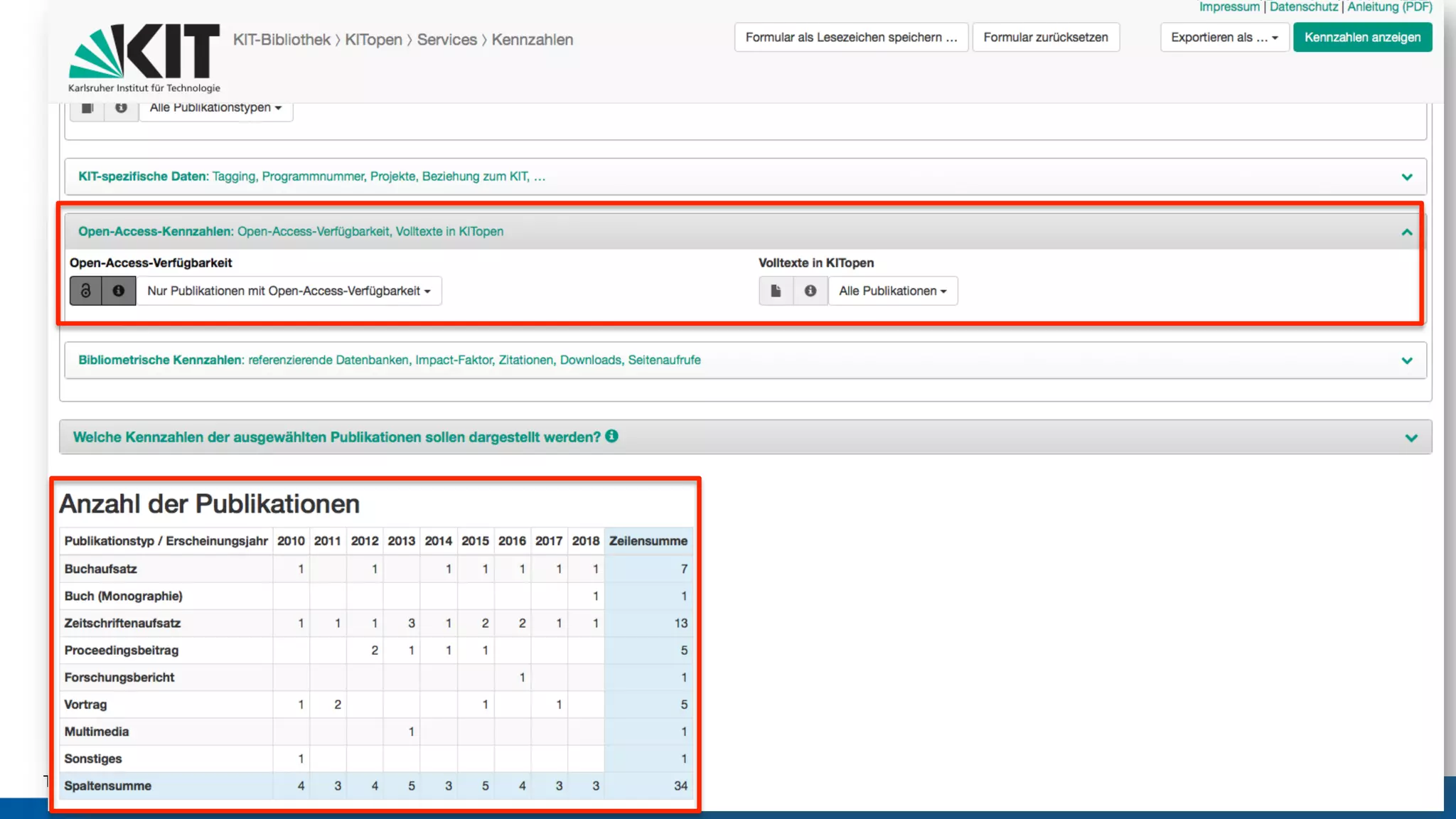
Task: Open the 'Alle Publikationen' dropdown
Action: [x=892, y=291]
